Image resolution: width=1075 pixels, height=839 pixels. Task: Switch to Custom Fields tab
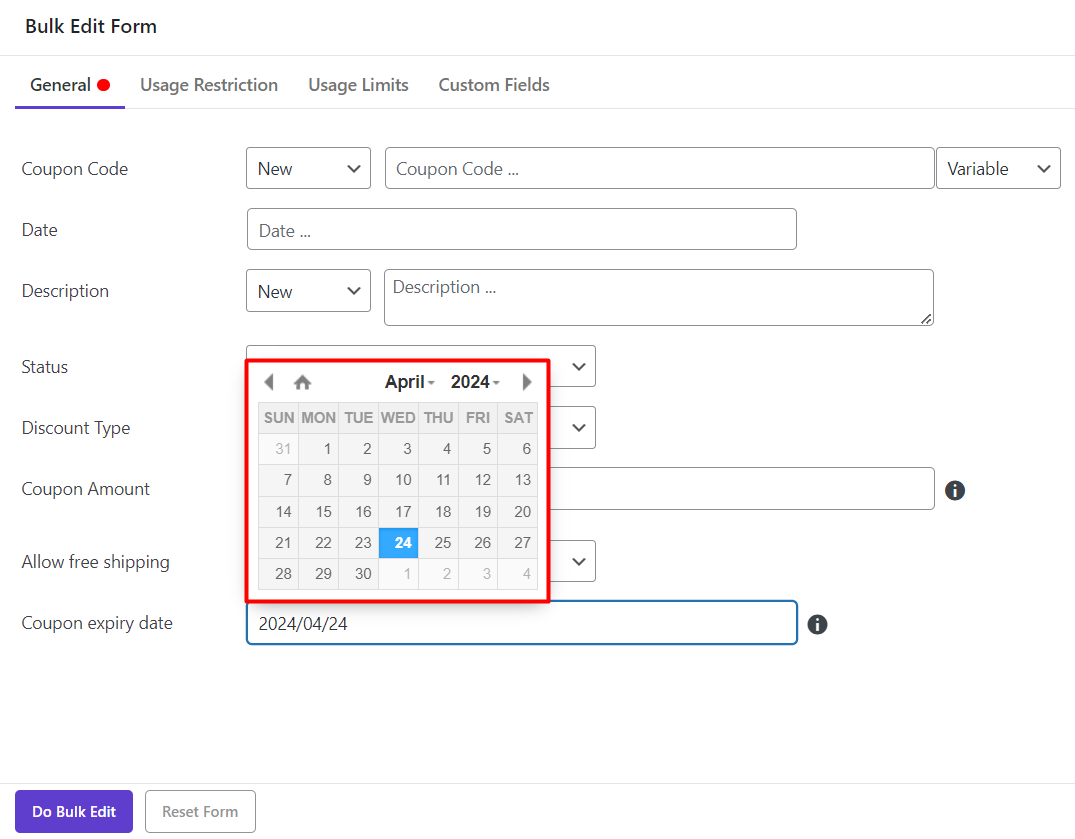pos(494,85)
